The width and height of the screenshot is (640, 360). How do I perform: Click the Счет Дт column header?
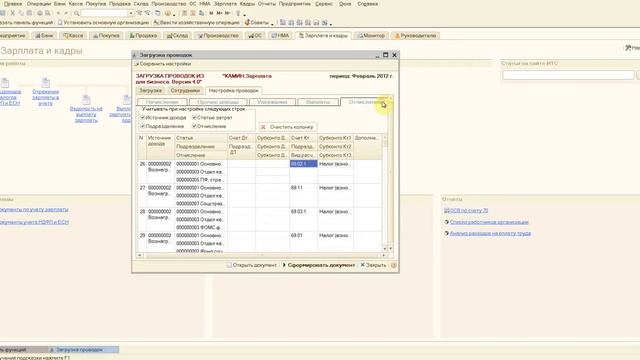click(x=241, y=138)
